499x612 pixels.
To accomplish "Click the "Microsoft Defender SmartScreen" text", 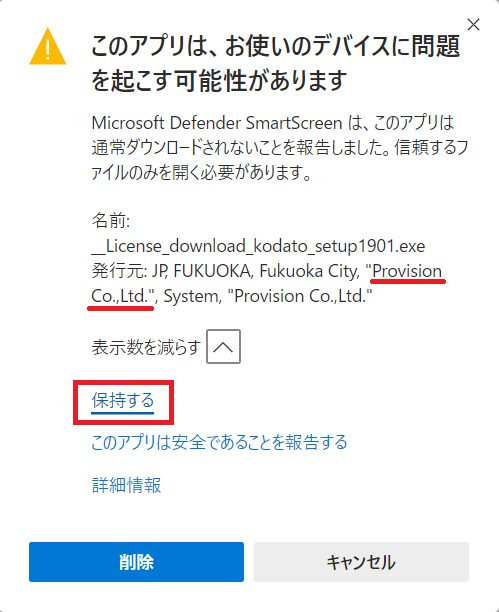I will 217,123.
